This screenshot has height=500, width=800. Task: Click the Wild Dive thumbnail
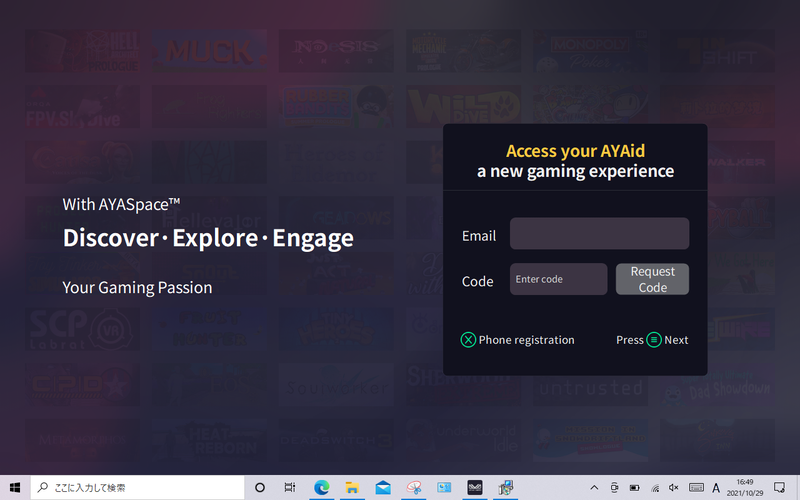point(463,106)
